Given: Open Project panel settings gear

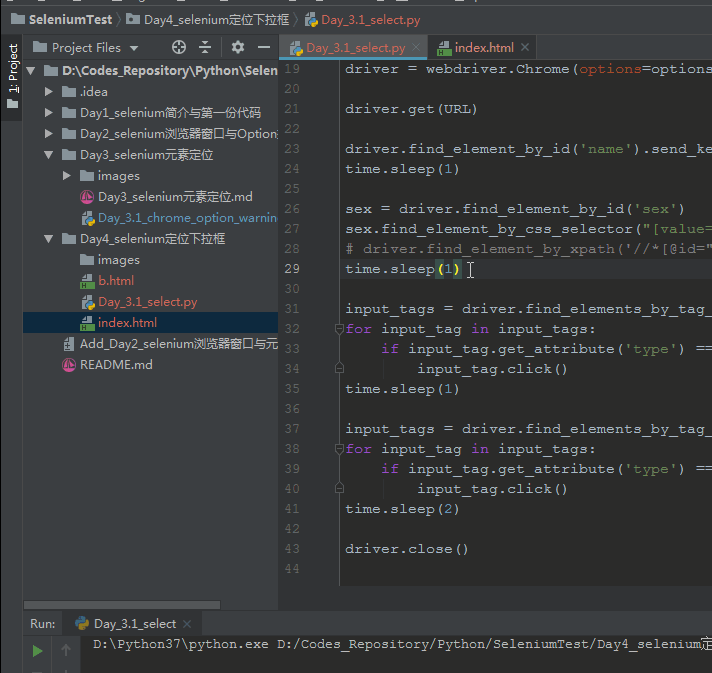Looking at the screenshot, I should (237, 47).
